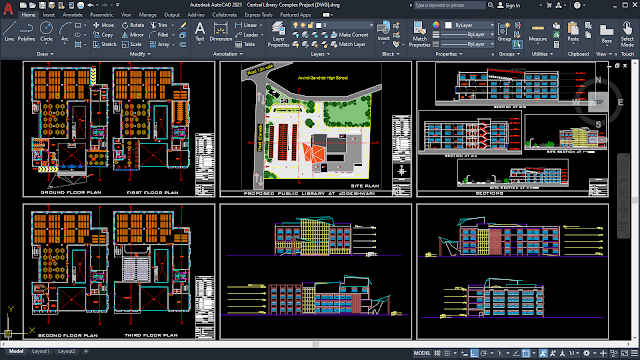Toggle polar tracking in status bar
640x360 pixels.
click(484, 353)
